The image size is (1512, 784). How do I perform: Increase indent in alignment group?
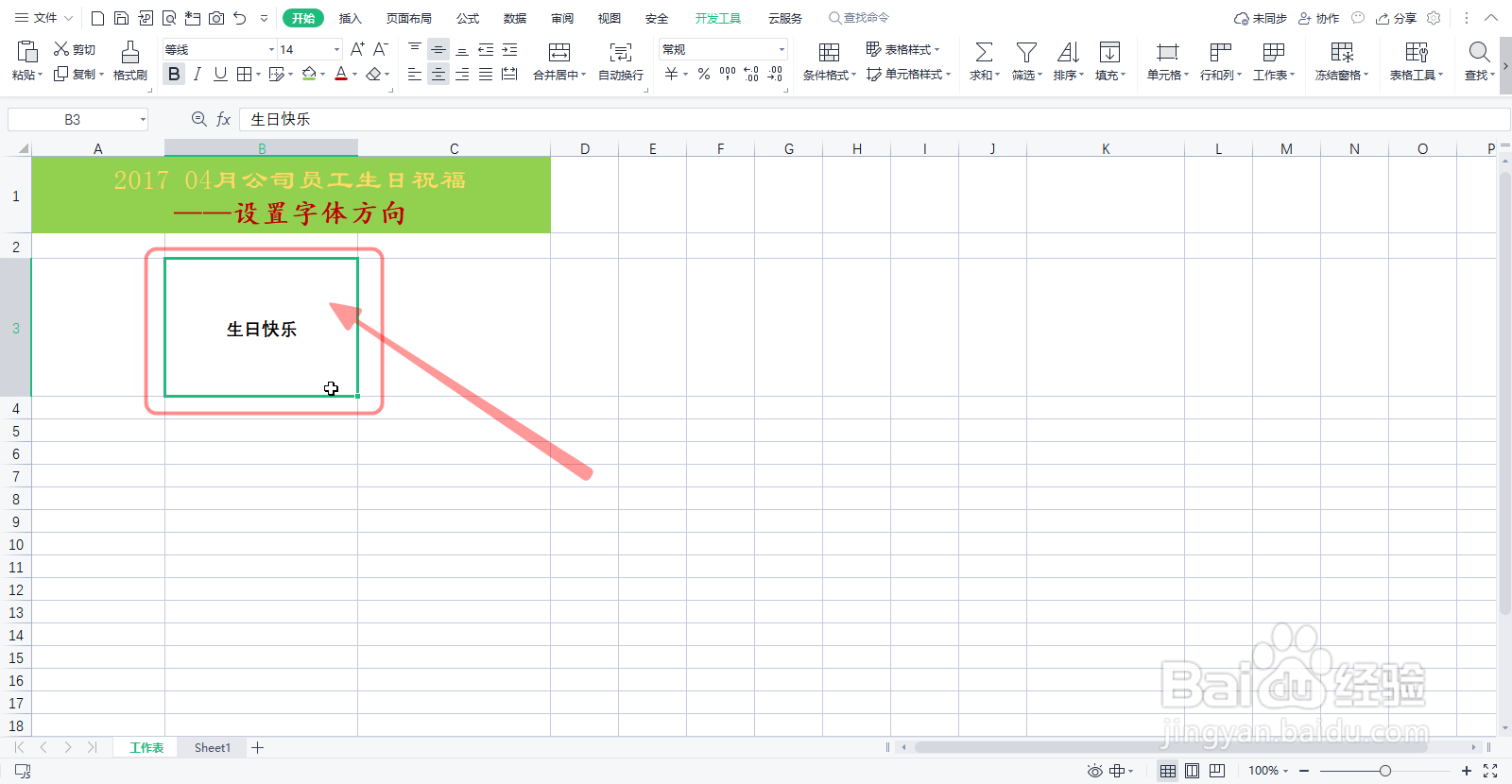click(x=509, y=49)
